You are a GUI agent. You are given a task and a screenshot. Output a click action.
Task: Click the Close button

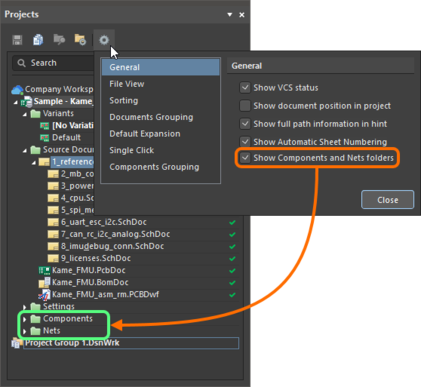(388, 200)
